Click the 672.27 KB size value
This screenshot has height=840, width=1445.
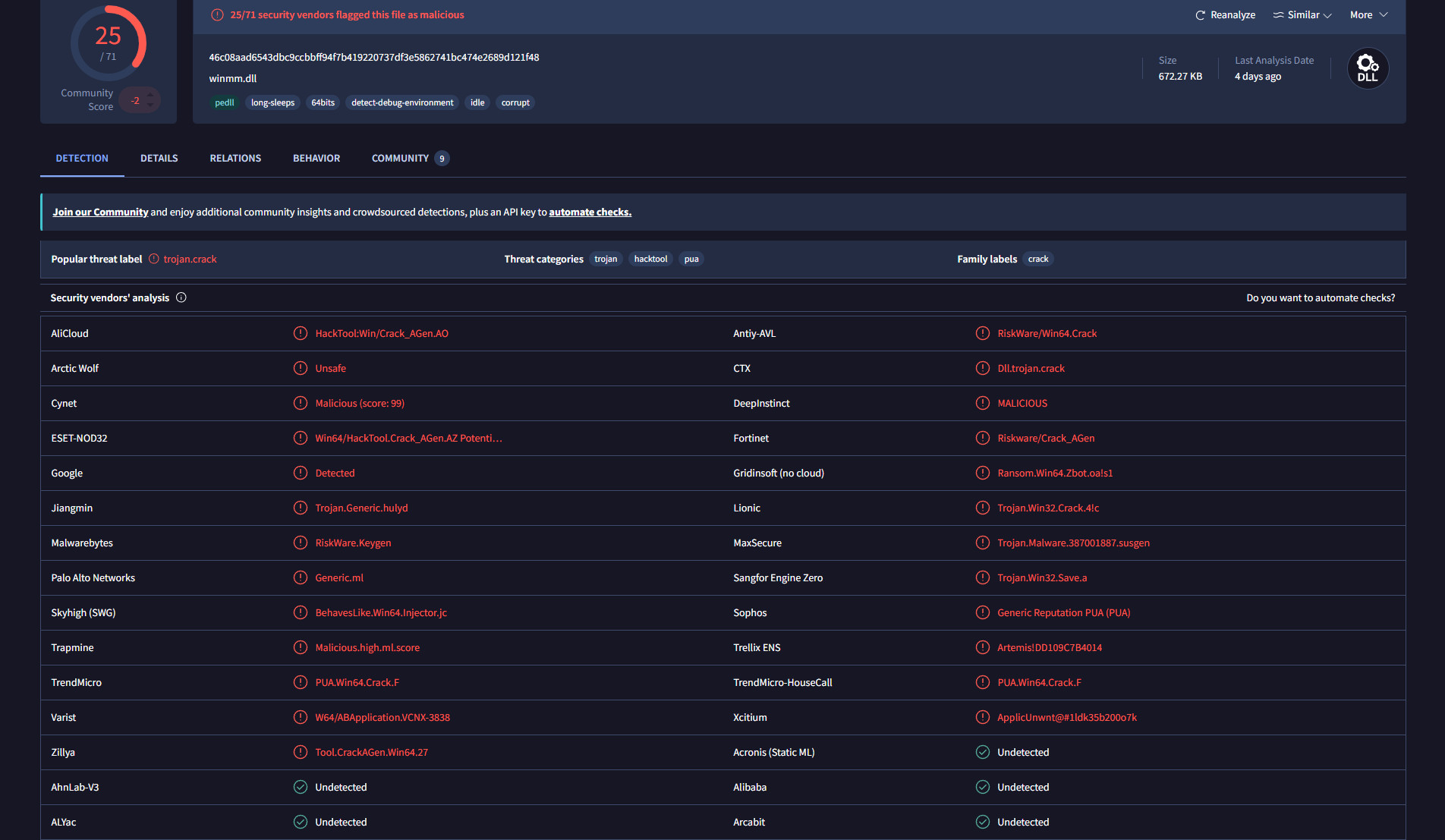1180,76
